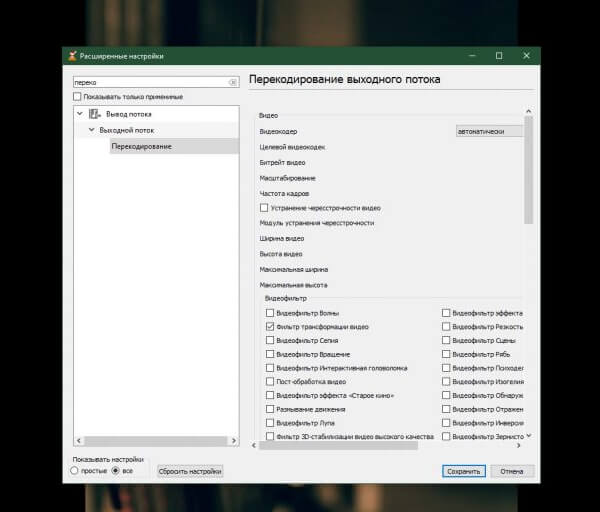Enable 'Показывать только применимые' checkbox
The height and width of the screenshot is (512, 600).
[77, 97]
